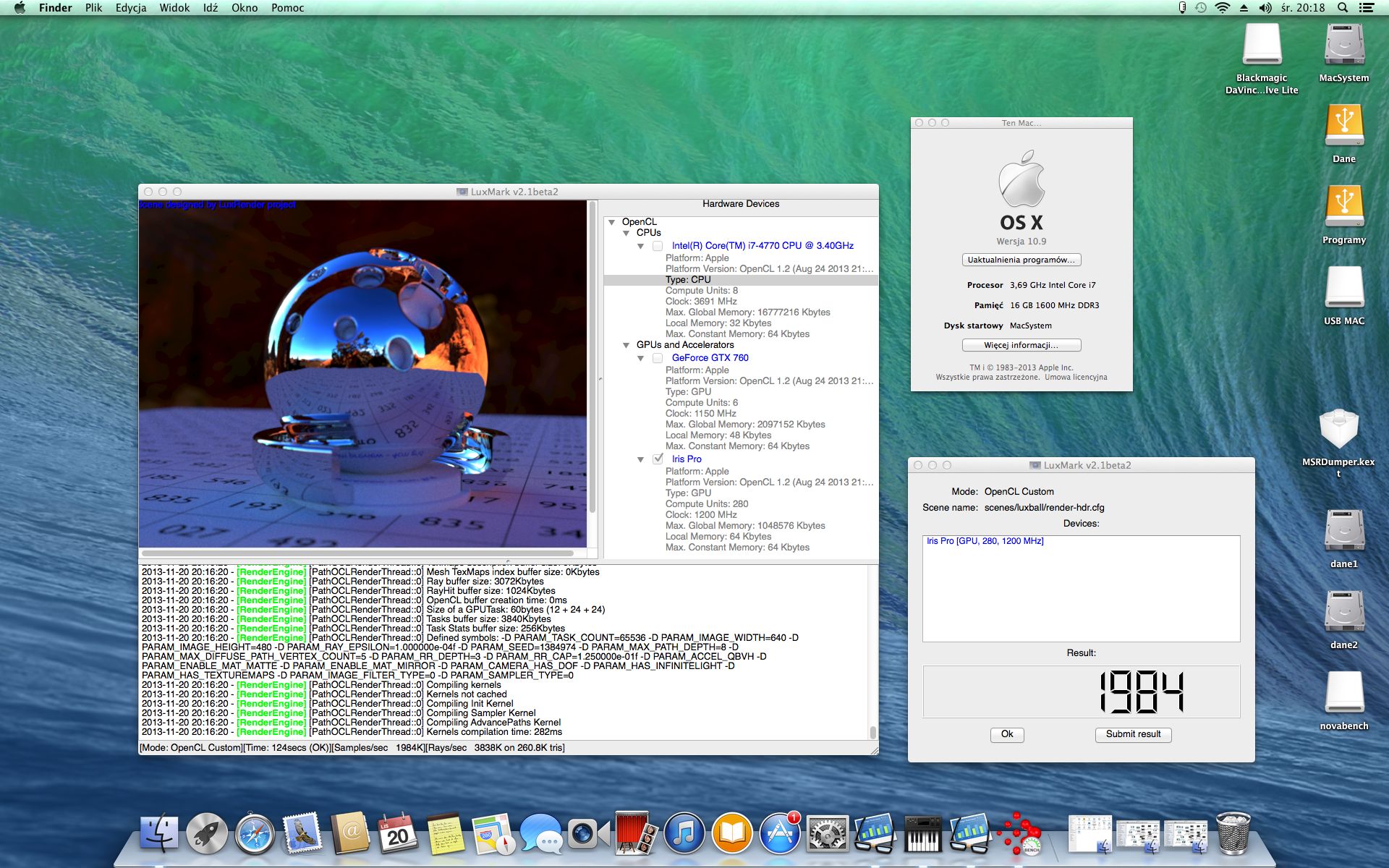Open the Plik menu
Viewport: 1389px width, 868px height.
click(x=93, y=8)
